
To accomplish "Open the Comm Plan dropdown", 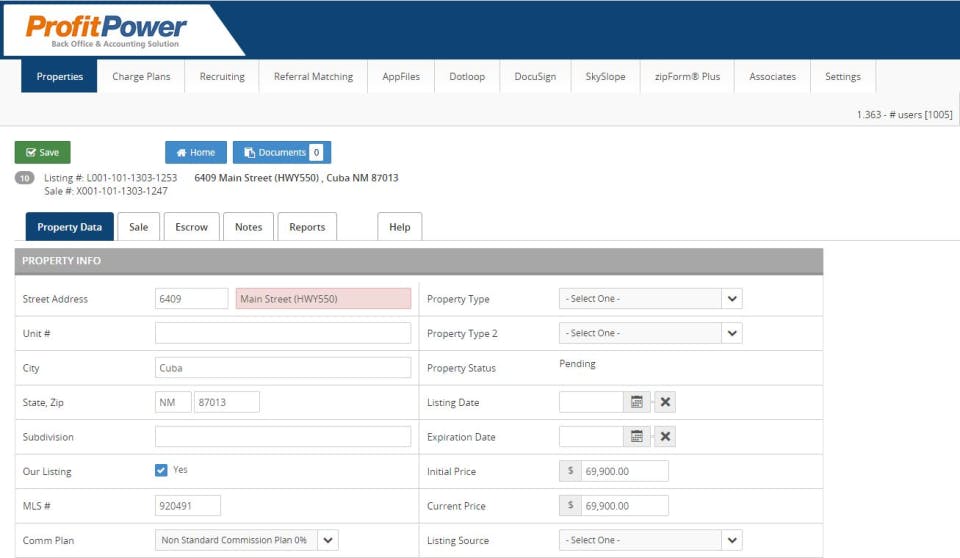I will pos(247,540).
